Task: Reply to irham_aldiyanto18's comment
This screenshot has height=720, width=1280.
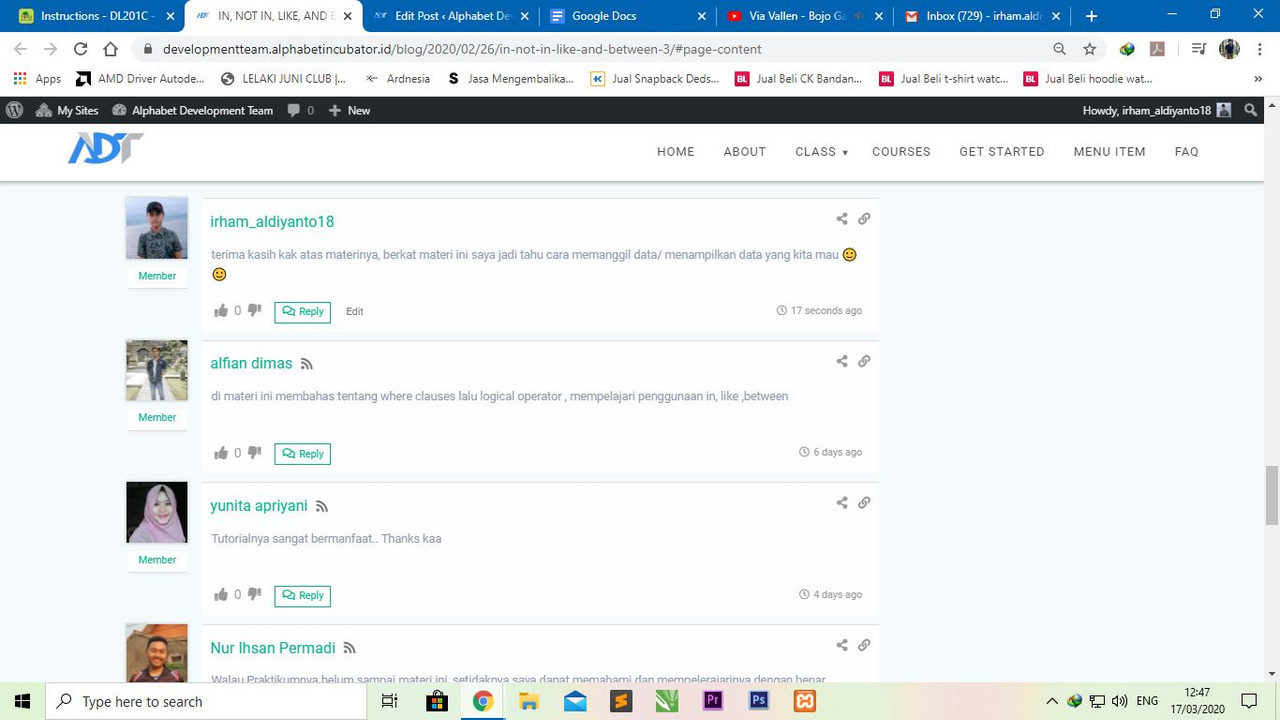Action: click(303, 312)
